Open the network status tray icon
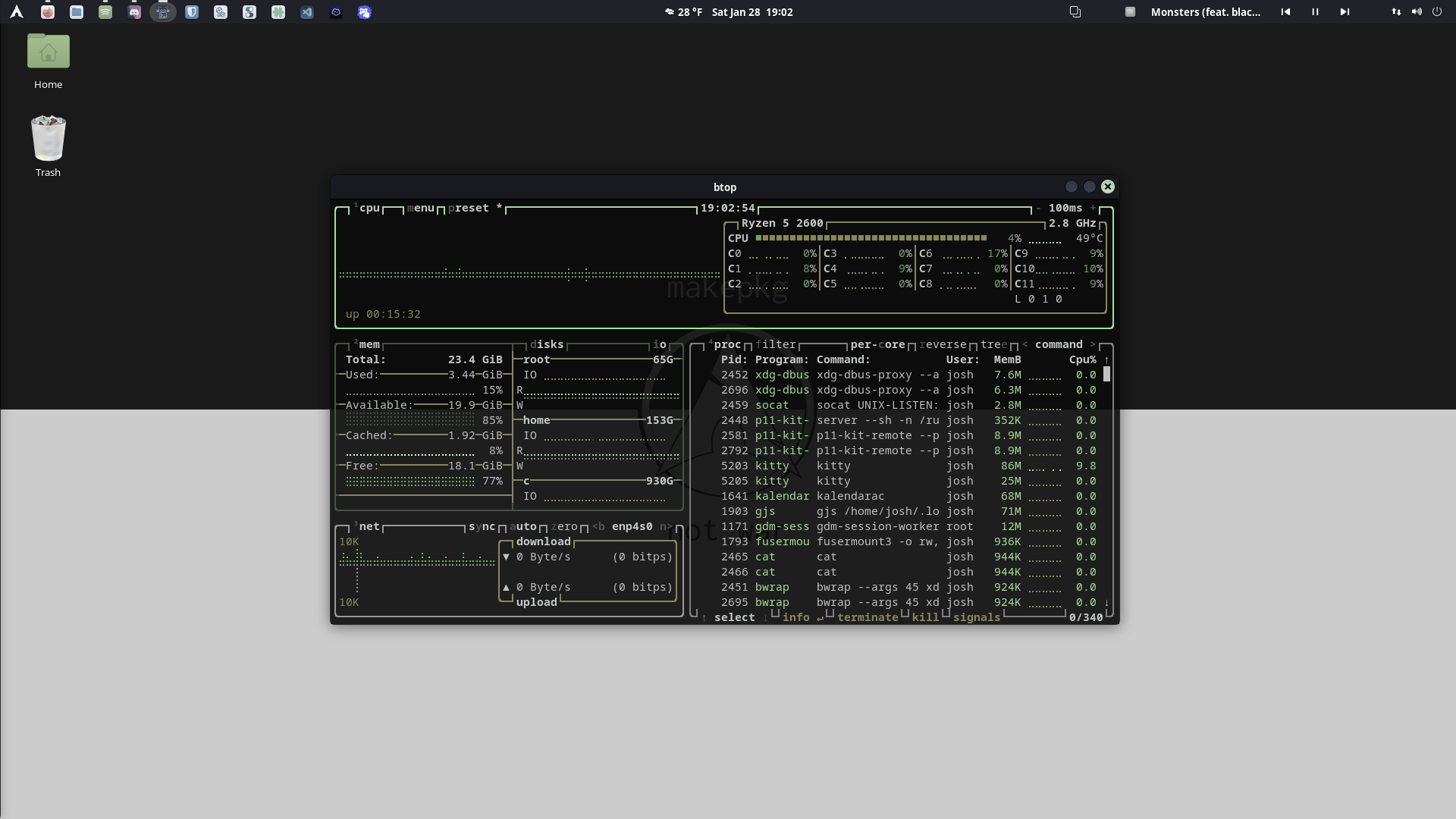Image resolution: width=1456 pixels, height=819 pixels. point(1396,12)
